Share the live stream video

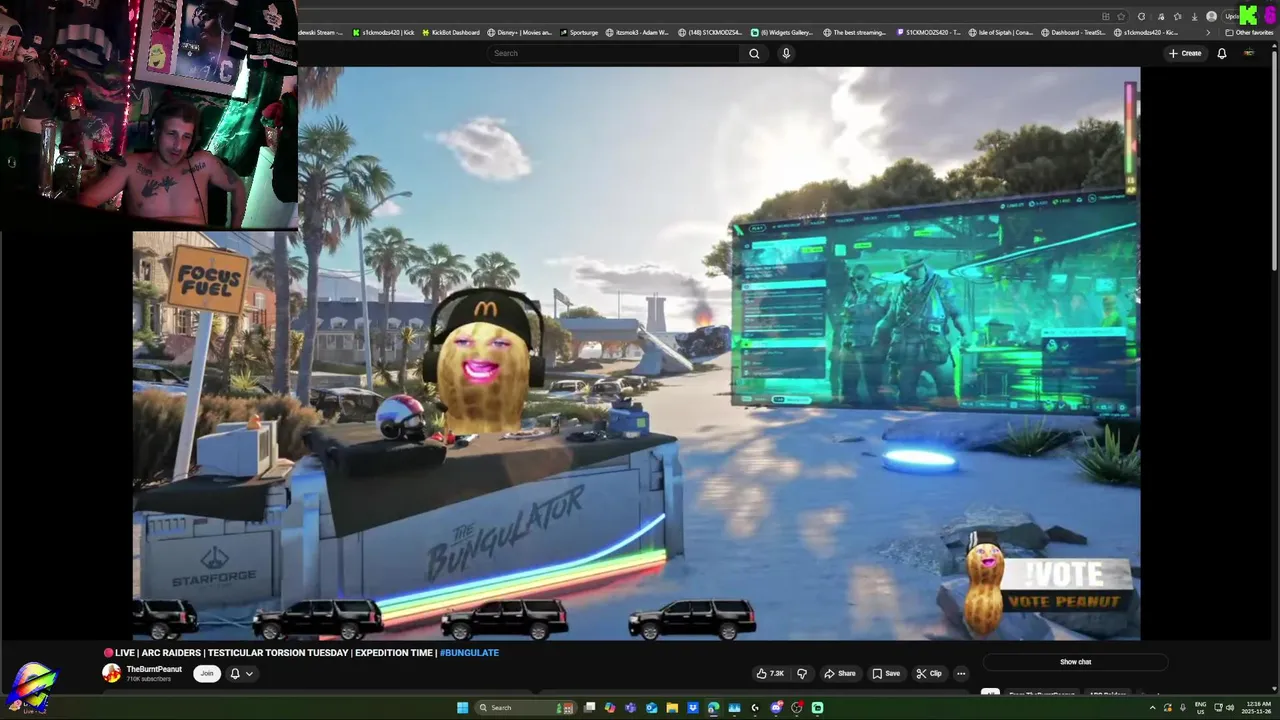(839, 673)
